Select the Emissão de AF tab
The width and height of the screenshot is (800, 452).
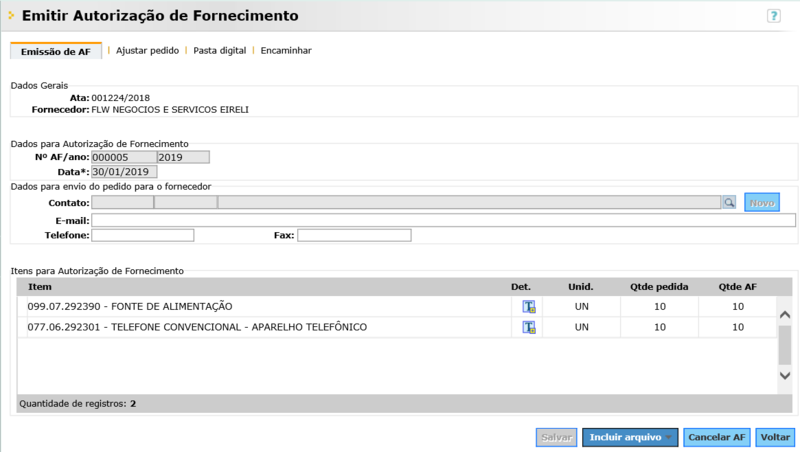[x=56, y=51]
